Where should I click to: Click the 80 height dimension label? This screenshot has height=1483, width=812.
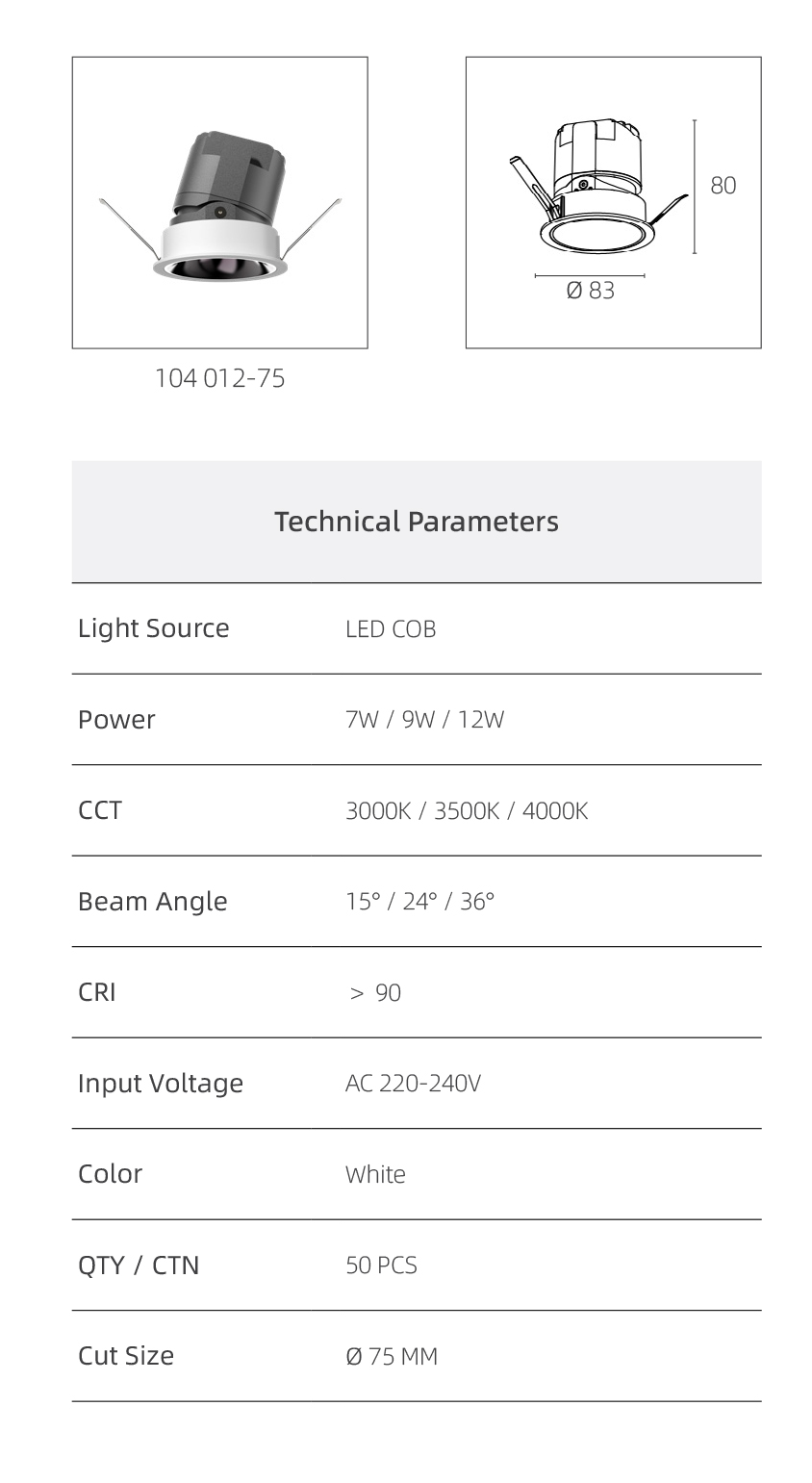tap(723, 185)
